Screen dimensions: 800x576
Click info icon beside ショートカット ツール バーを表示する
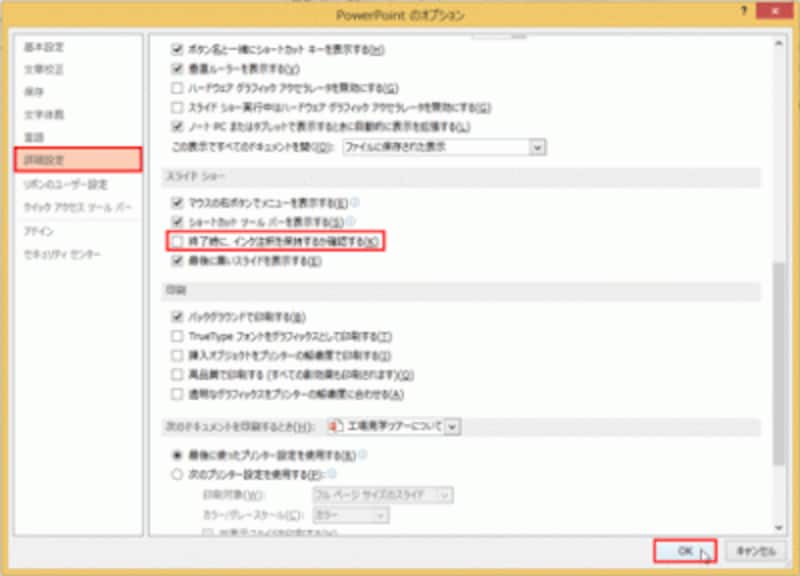351,222
